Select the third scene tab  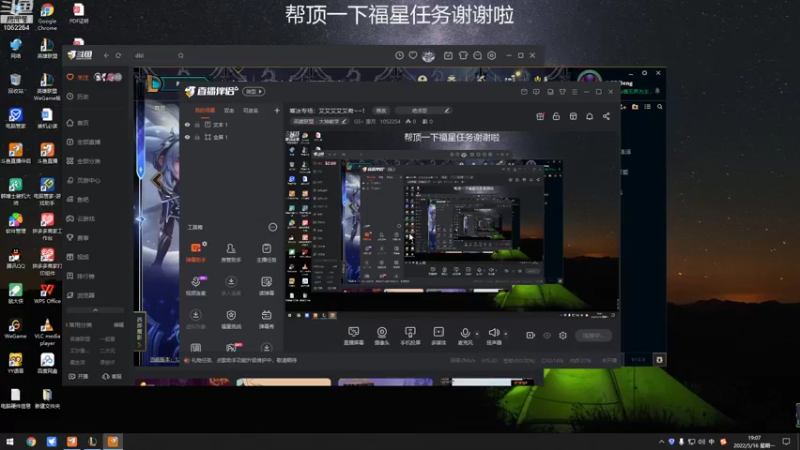251,110
